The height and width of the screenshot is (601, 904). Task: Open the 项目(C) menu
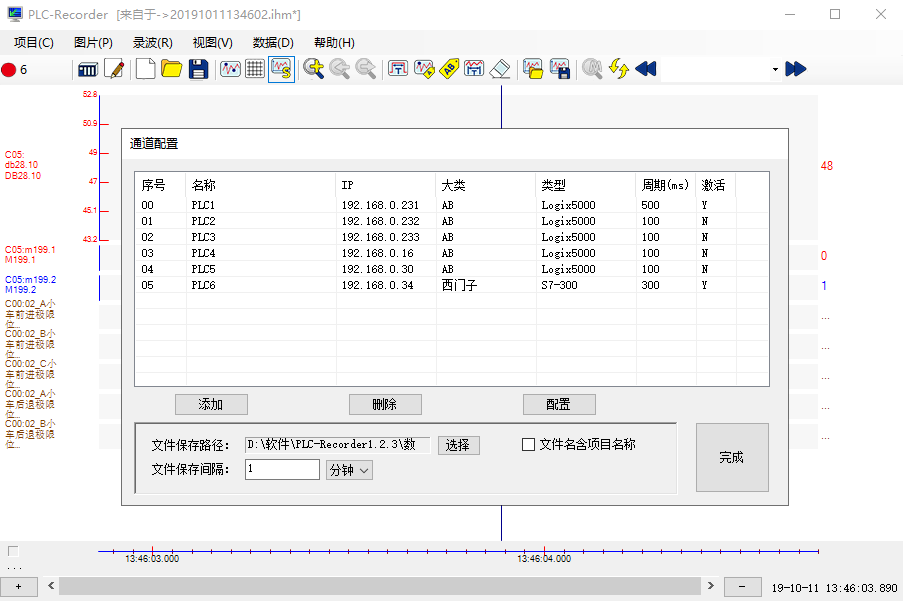click(33, 43)
